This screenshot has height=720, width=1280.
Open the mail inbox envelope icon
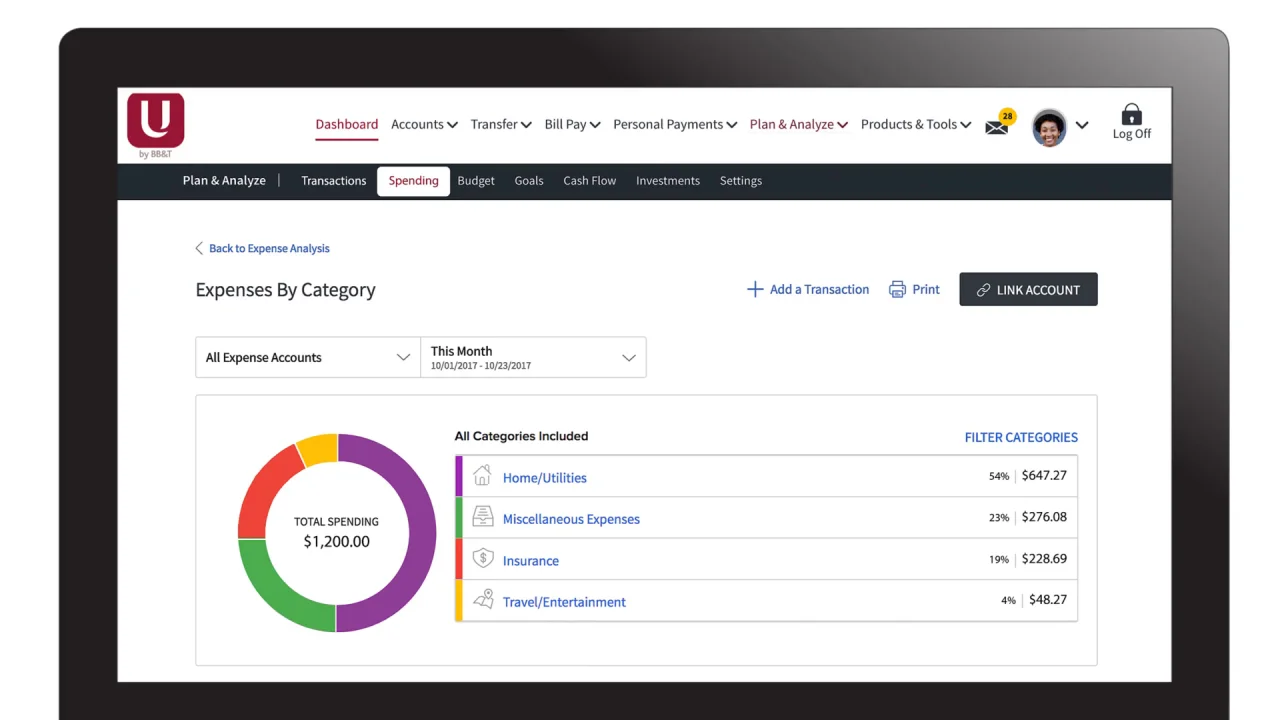pyautogui.click(x=996, y=128)
